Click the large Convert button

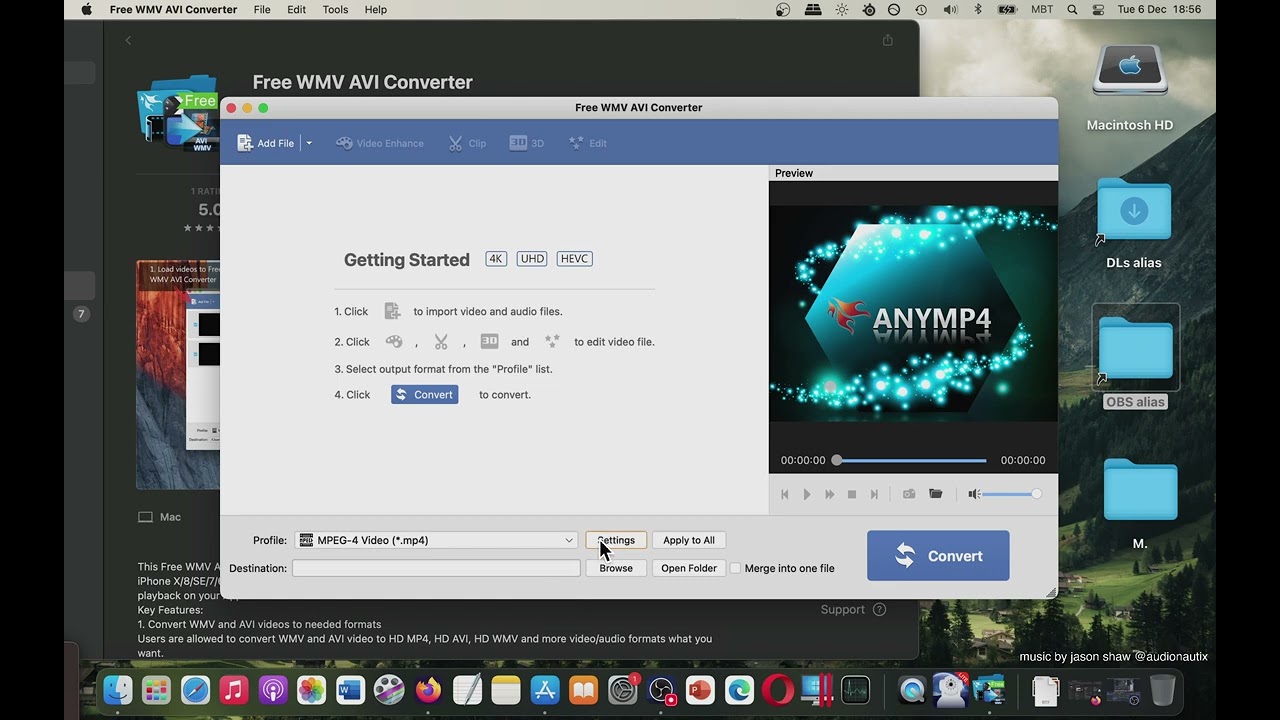point(938,556)
